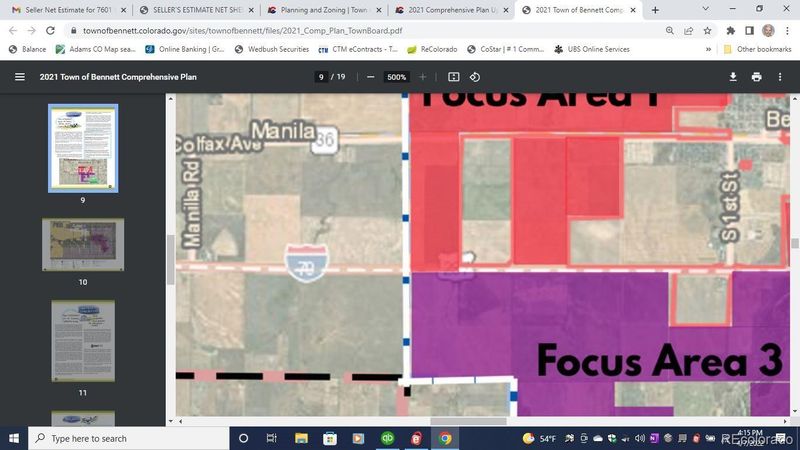Image resolution: width=800 pixels, height=450 pixels.
Task: Close the Planning and Zoning tab
Action: click(x=378, y=10)
